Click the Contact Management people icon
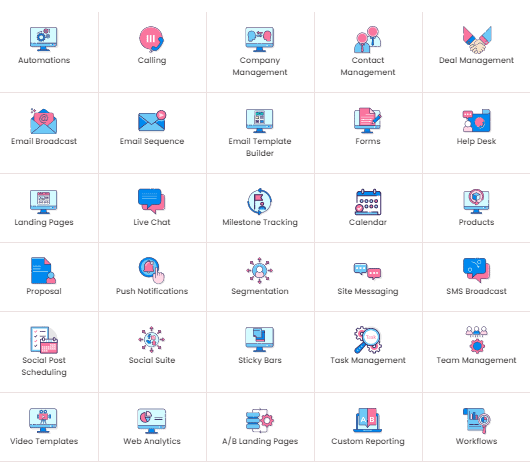Screen dimensions: 530x467 [367, 39]
